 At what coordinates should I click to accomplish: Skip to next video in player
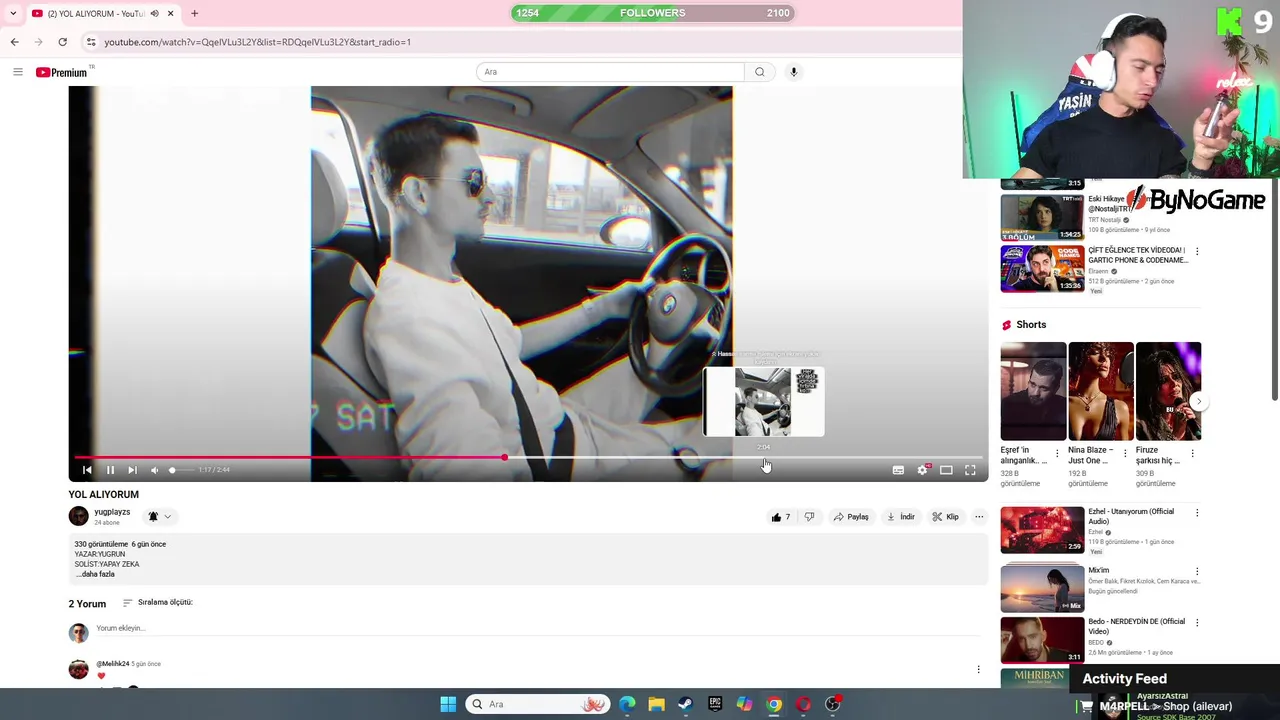click(132, 470)
